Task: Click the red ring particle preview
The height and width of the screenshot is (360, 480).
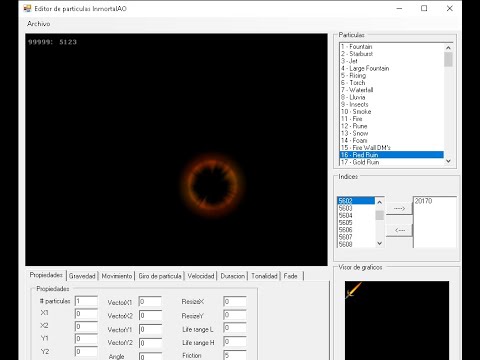Action: click(x=213, y=185)
